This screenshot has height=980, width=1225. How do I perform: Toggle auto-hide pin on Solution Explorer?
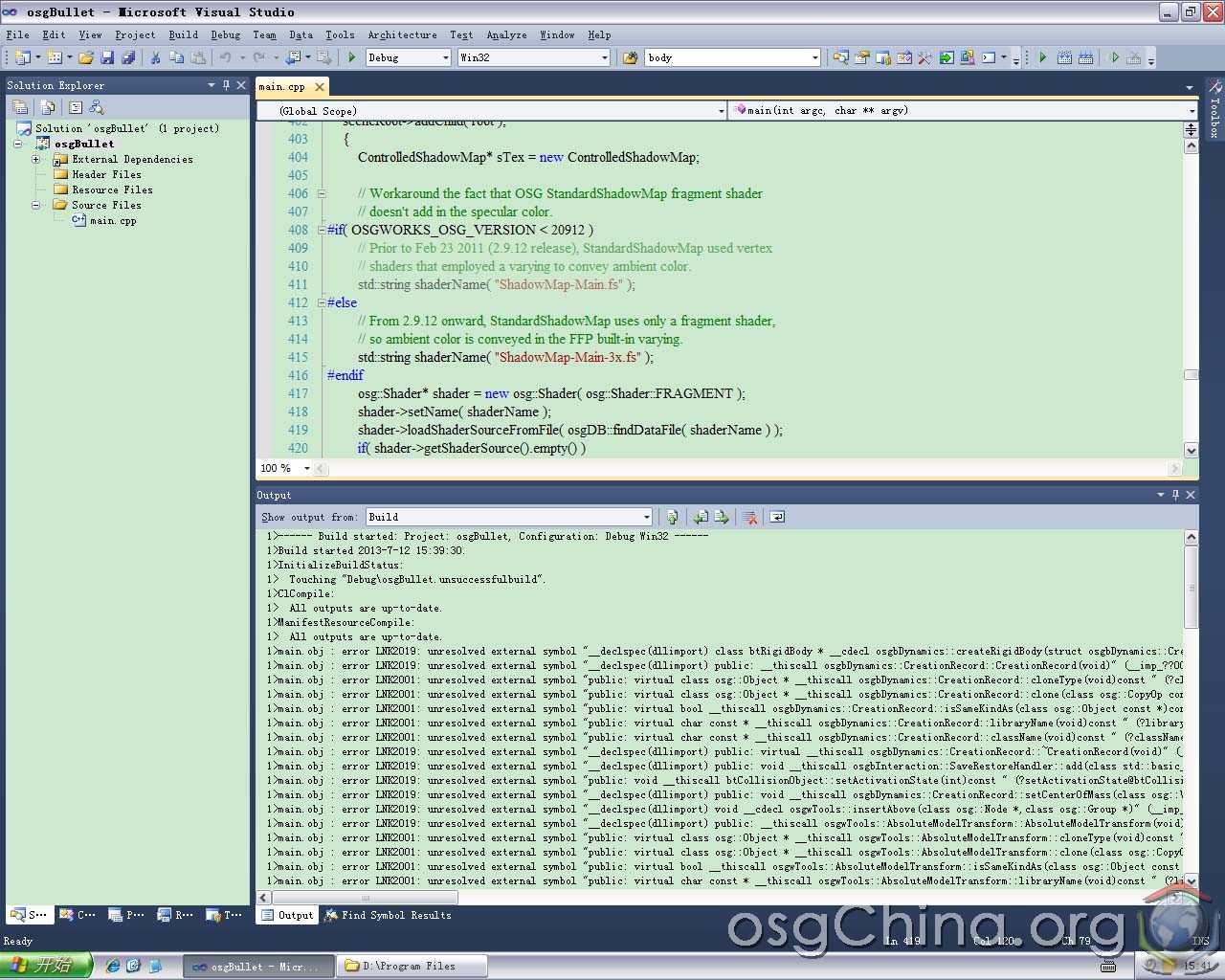tap(227, 85)
